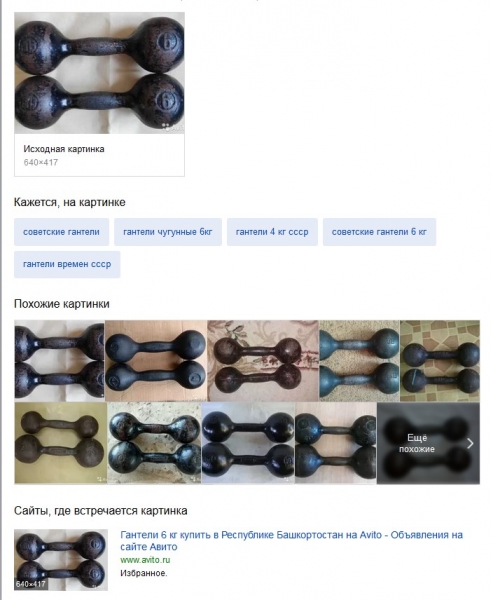Screen dimensions: 493x600
Task: Click the chevron arrow on Ещё похожие tile
Action: pyautogui.click(x=470, y=443)
